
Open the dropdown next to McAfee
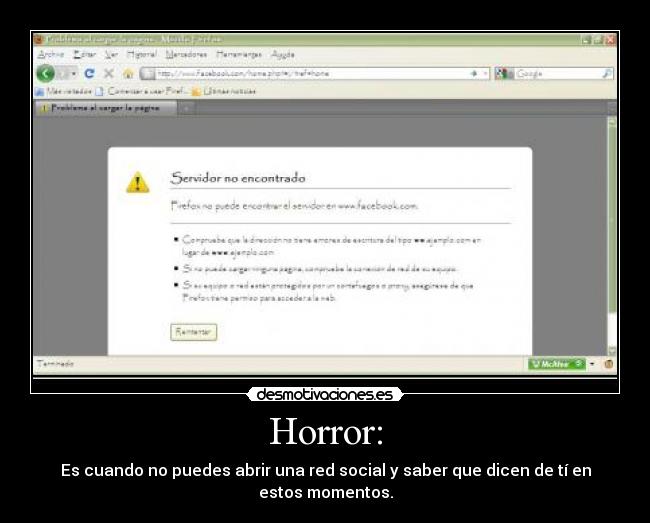tap(592, 364)
